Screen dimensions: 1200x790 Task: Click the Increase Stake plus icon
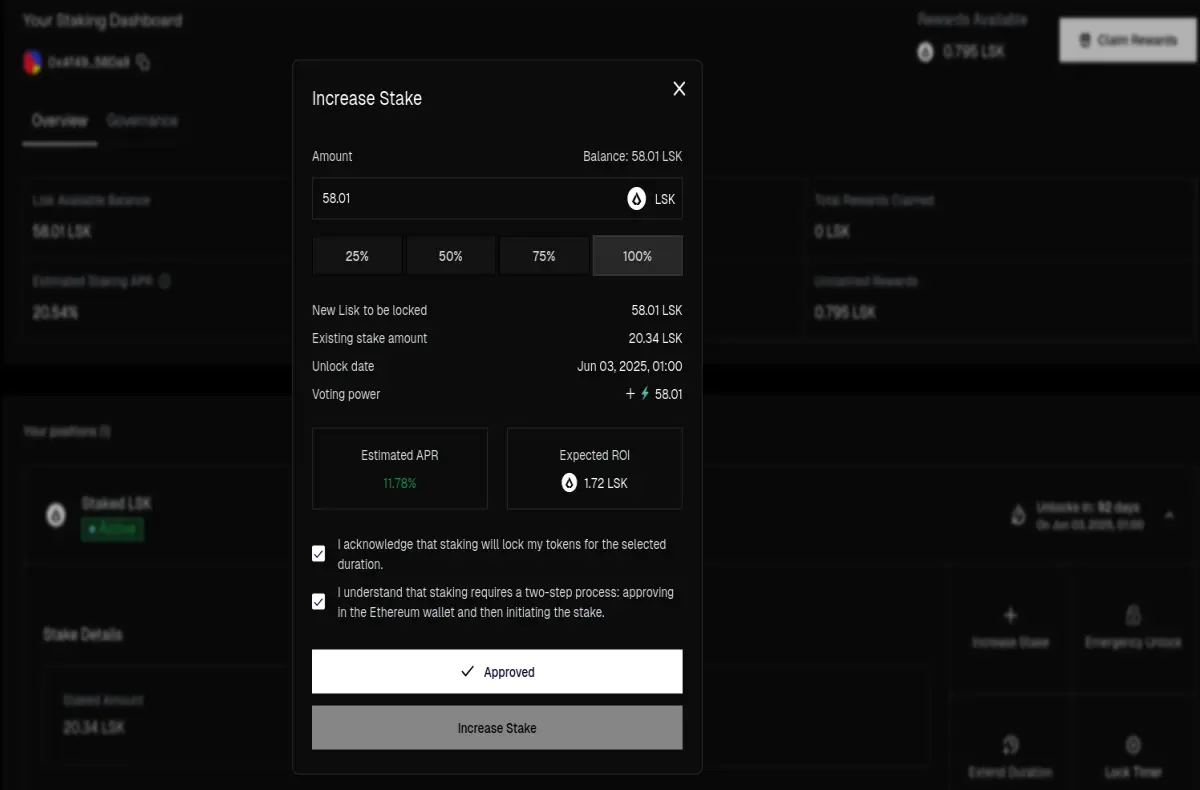pos(1010,615)
